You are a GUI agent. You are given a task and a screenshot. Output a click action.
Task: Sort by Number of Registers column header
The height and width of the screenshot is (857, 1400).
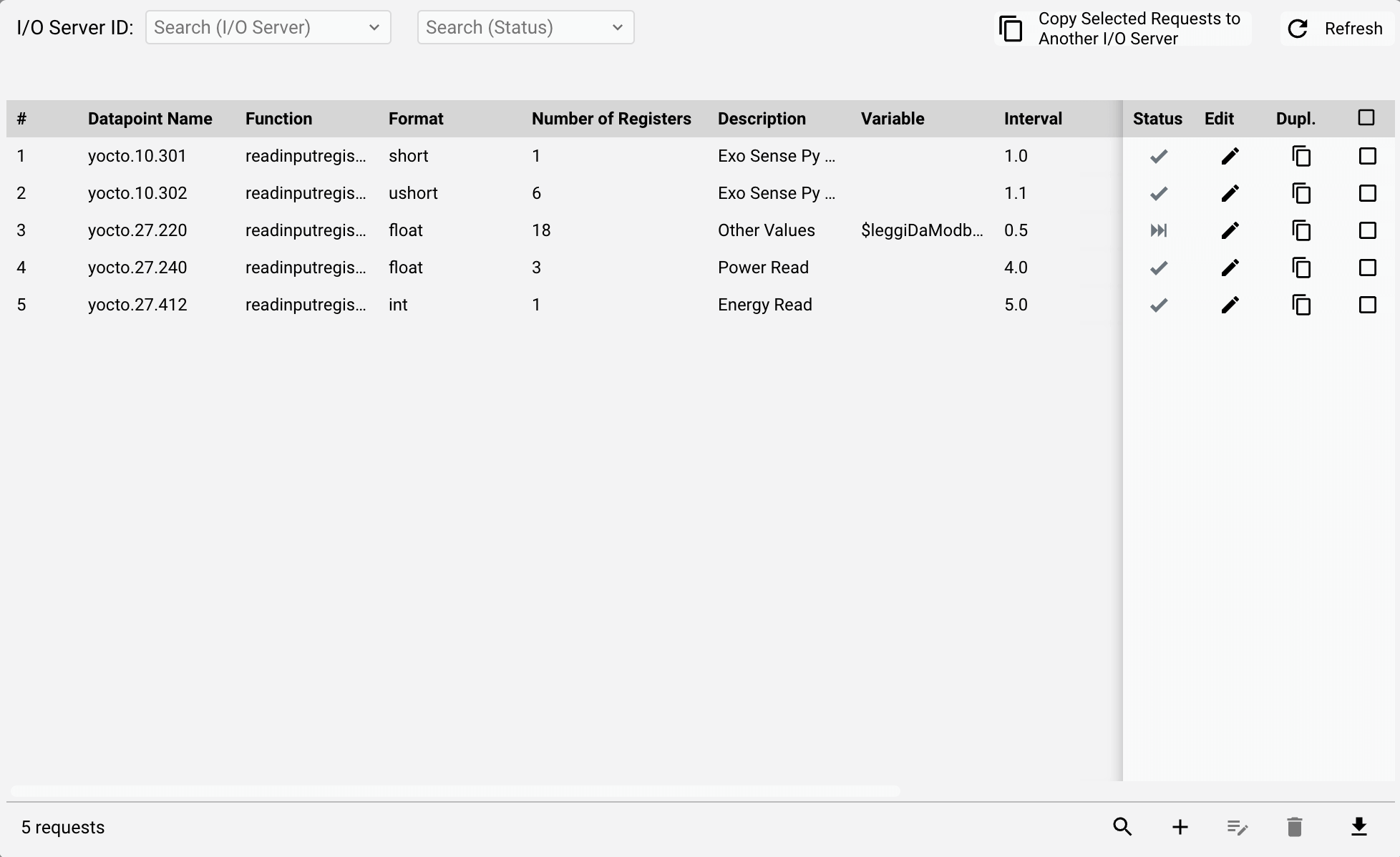click(x=611, y=119)
